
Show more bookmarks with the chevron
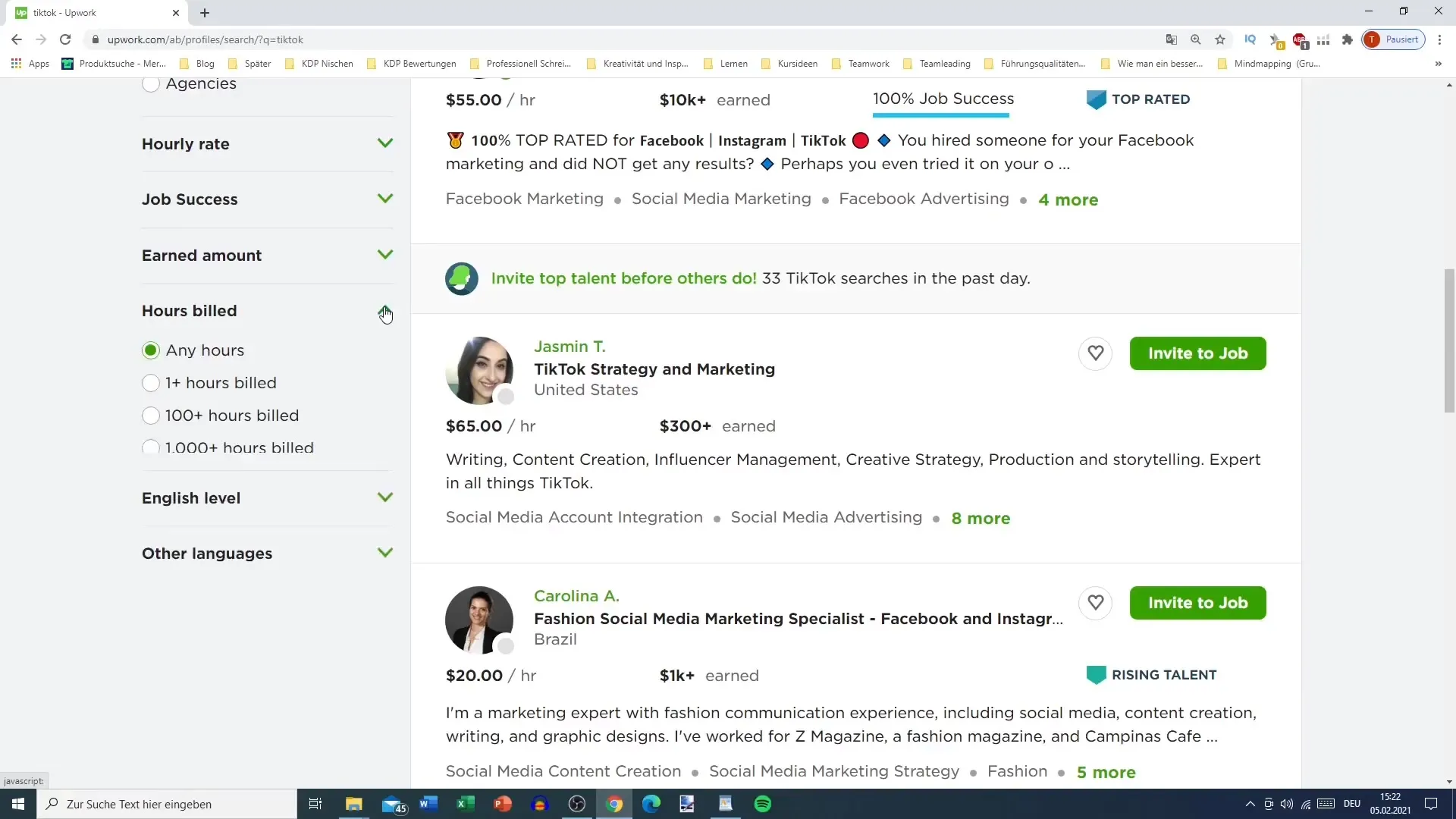pos(1439,64)
